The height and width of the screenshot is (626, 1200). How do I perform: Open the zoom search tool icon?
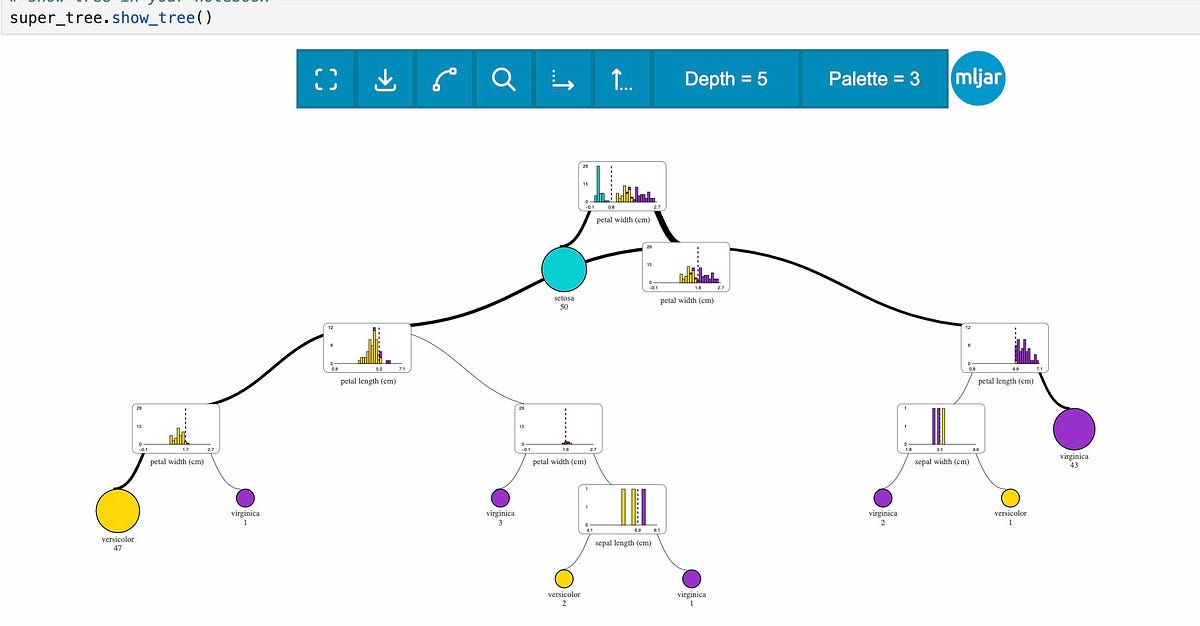point(503,78)
